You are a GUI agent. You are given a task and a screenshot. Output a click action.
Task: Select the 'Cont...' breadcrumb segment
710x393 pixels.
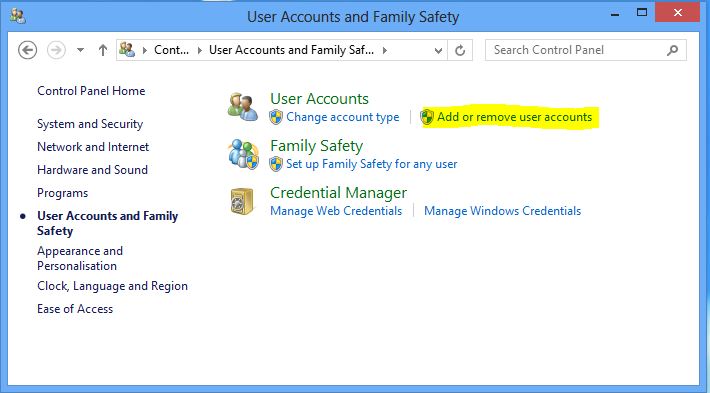pyautogui.click(x=171, y=50)
